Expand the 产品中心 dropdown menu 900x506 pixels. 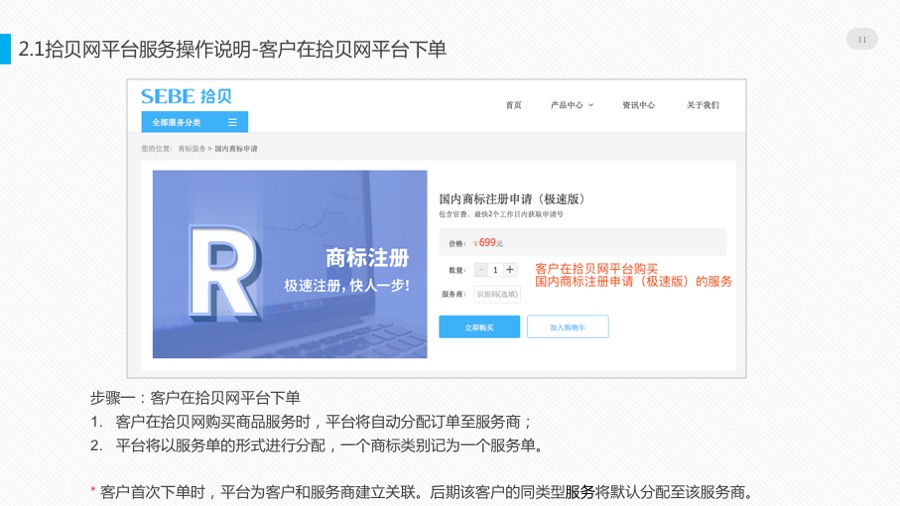(572, 105)
